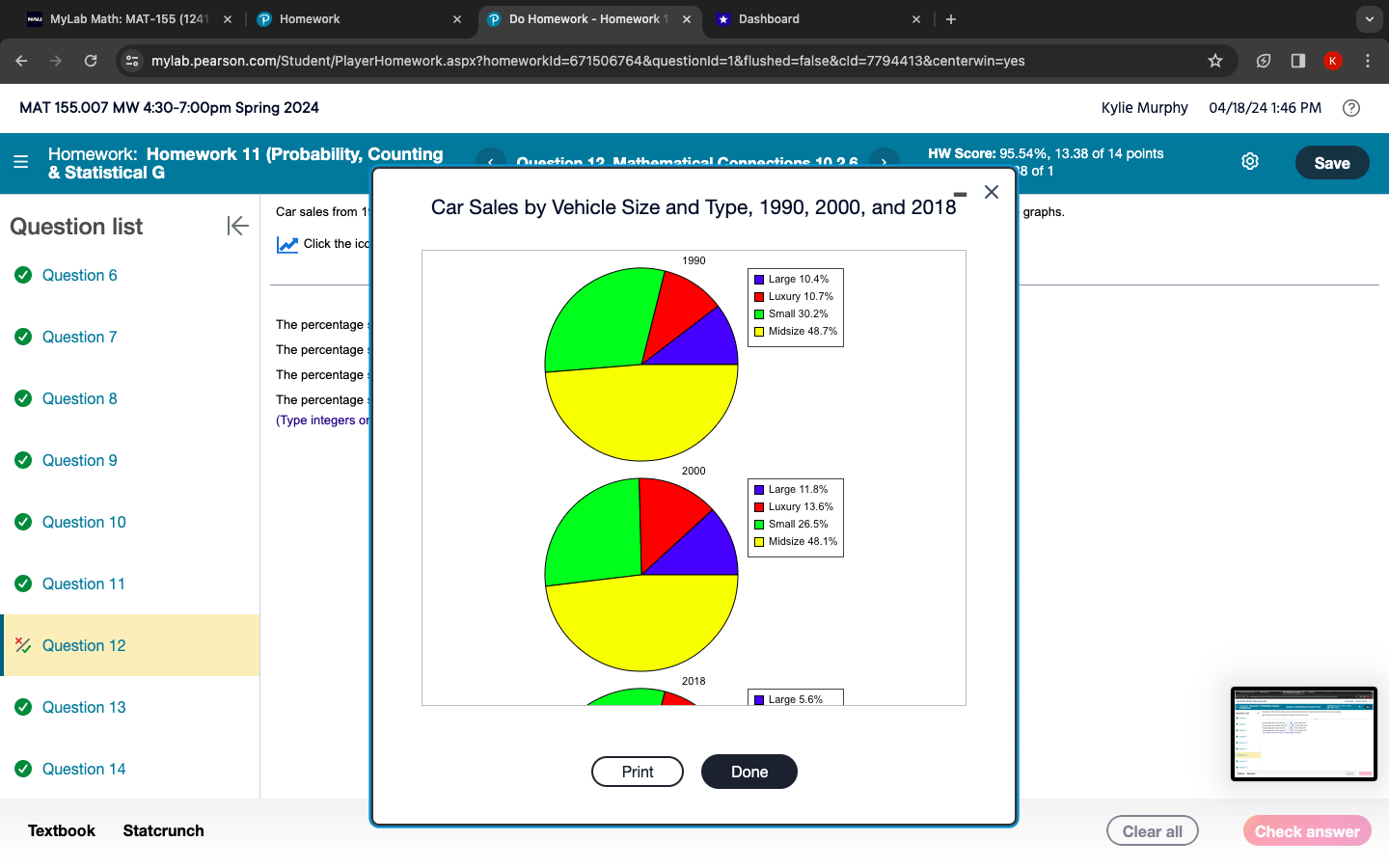Click the partial-credit pencil icon on Question 12
This screenshot has height=868, width=1389.
coord(23,644)
